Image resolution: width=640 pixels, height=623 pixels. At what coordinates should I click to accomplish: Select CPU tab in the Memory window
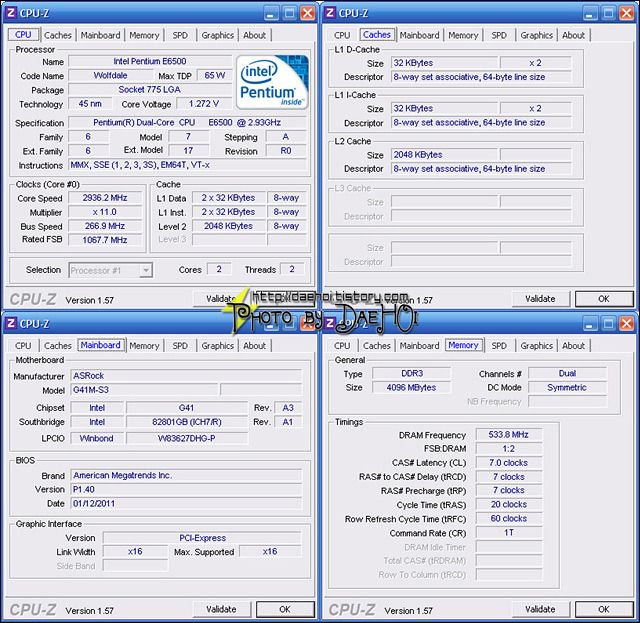point(342,346)
